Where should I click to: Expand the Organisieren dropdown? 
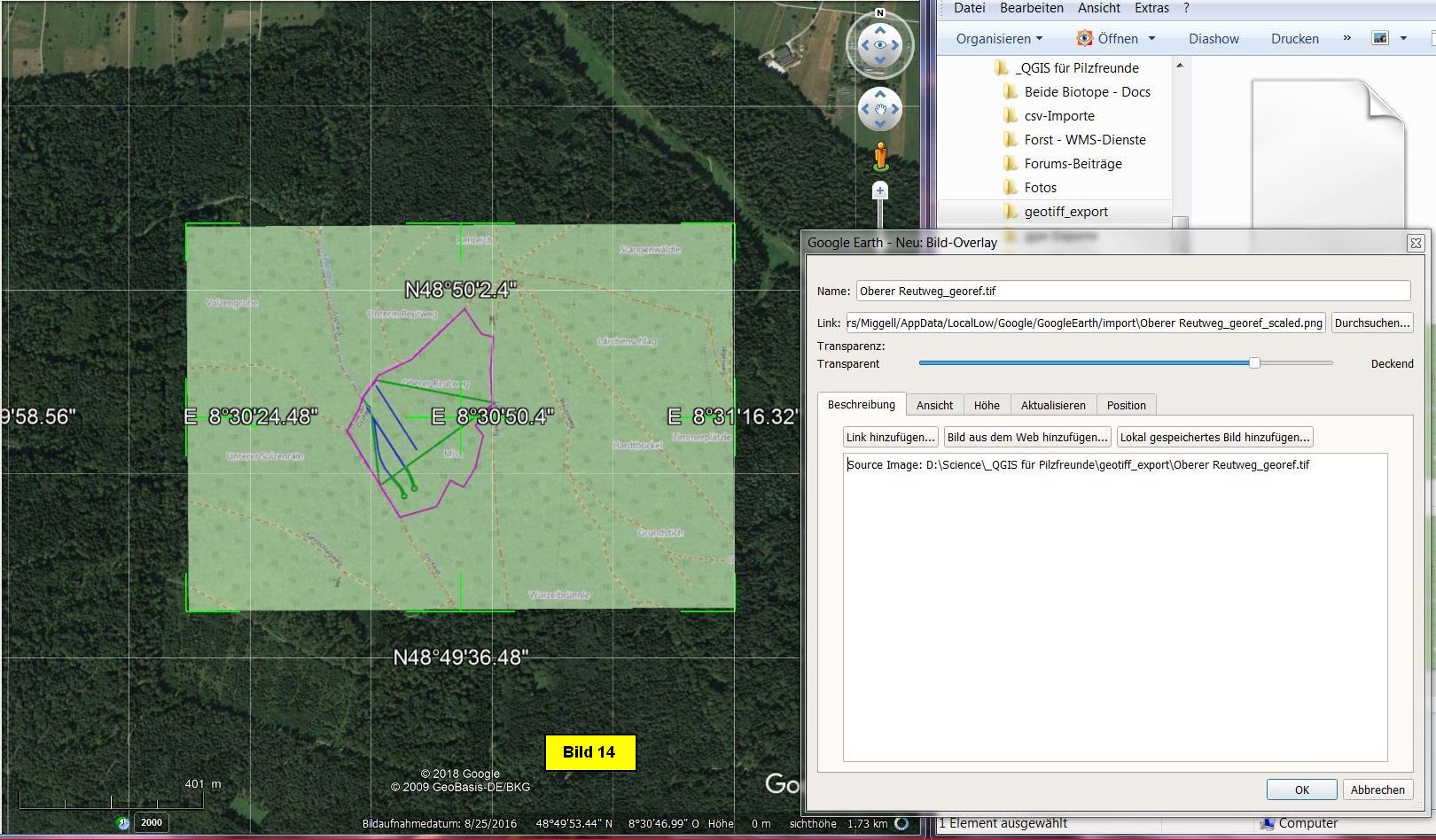(x=999, y=39)
